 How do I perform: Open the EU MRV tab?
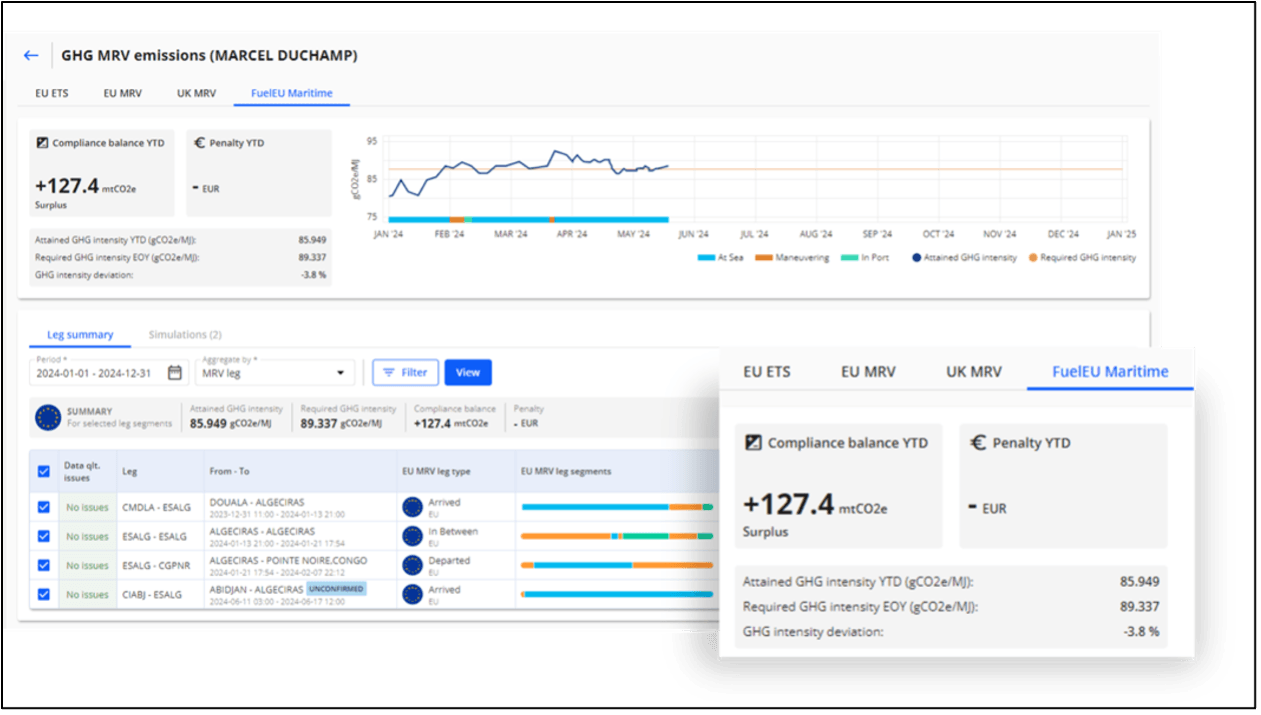pyautogui.click(x=124, y=93)
